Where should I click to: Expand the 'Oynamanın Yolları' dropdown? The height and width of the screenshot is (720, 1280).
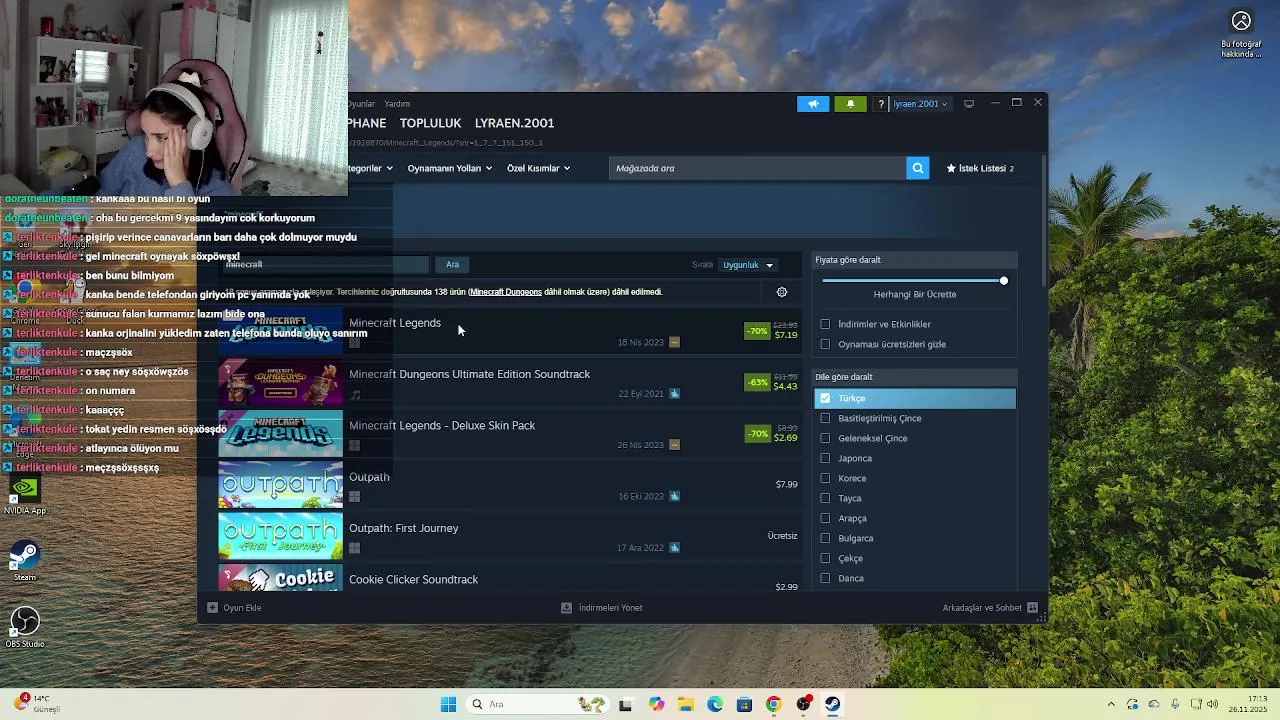[x=449, y=168]
